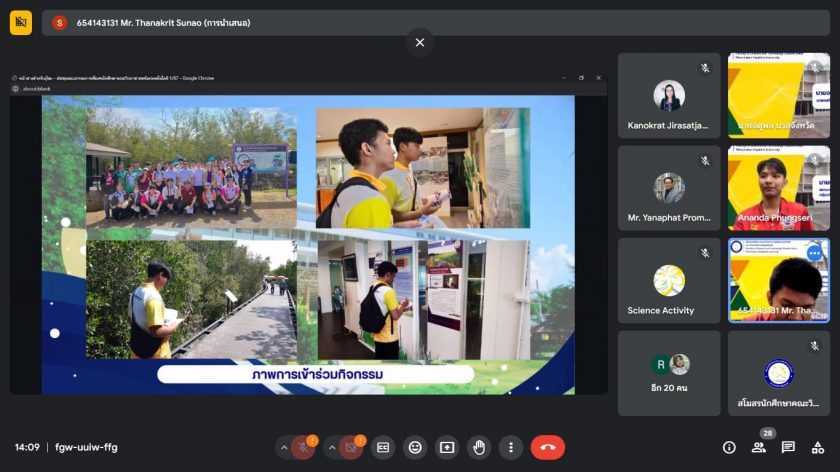Open meeting details info icon
840x472 pixels.
click(x=729, y=447)
